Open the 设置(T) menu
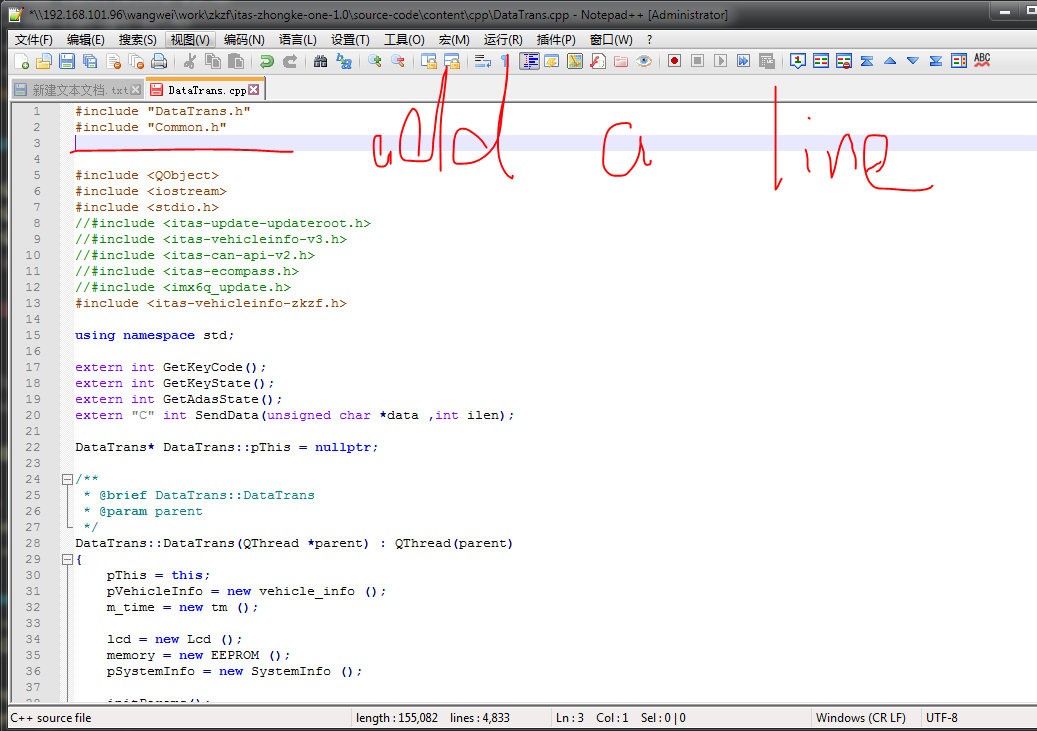This screenshot has width=1037, height=731. coord(350,40)
